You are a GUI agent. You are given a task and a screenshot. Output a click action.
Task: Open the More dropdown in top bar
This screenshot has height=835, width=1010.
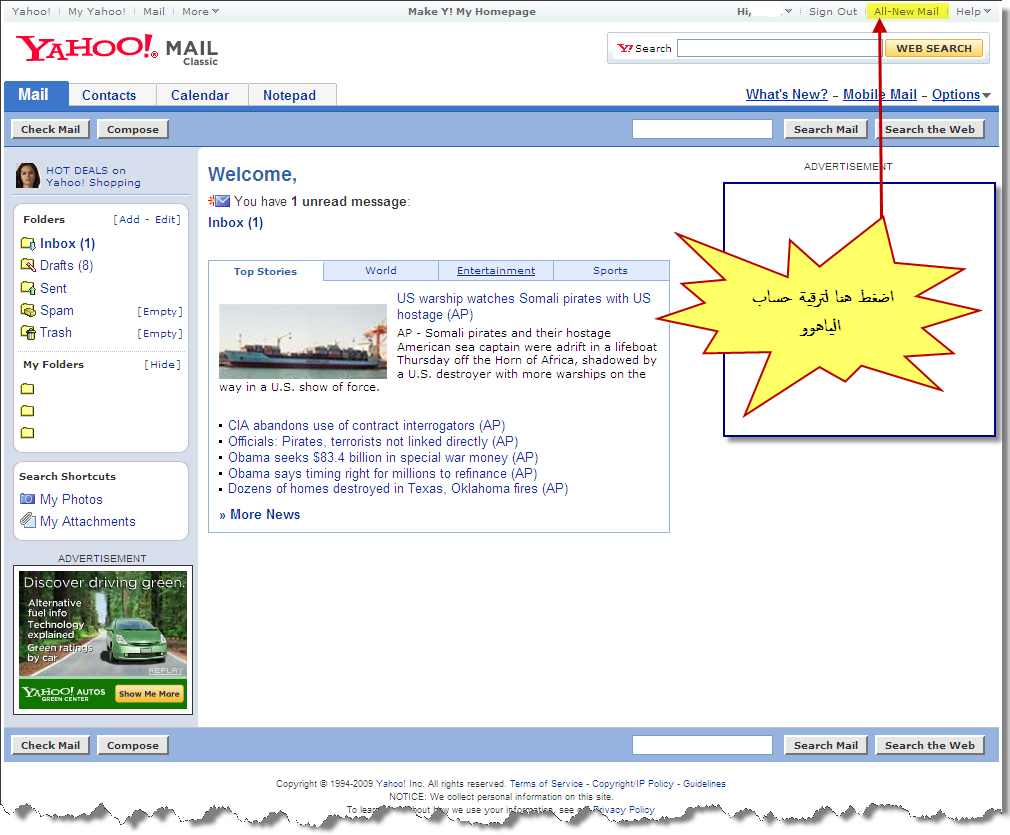point(200,11)
